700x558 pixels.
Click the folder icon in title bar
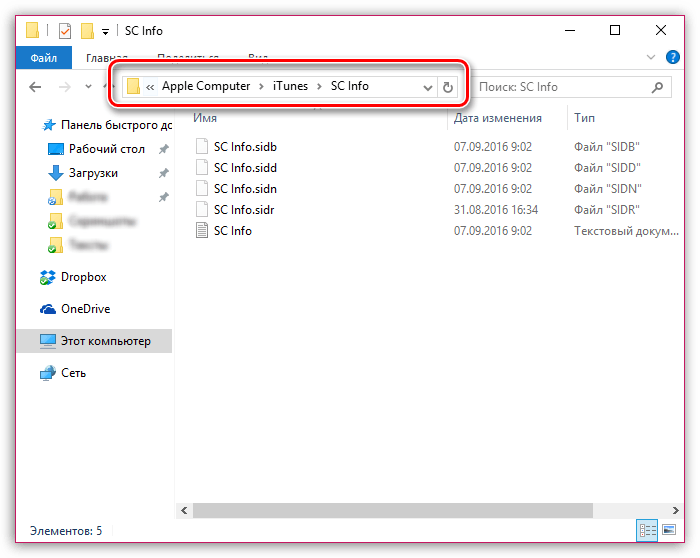coord(32,30)
